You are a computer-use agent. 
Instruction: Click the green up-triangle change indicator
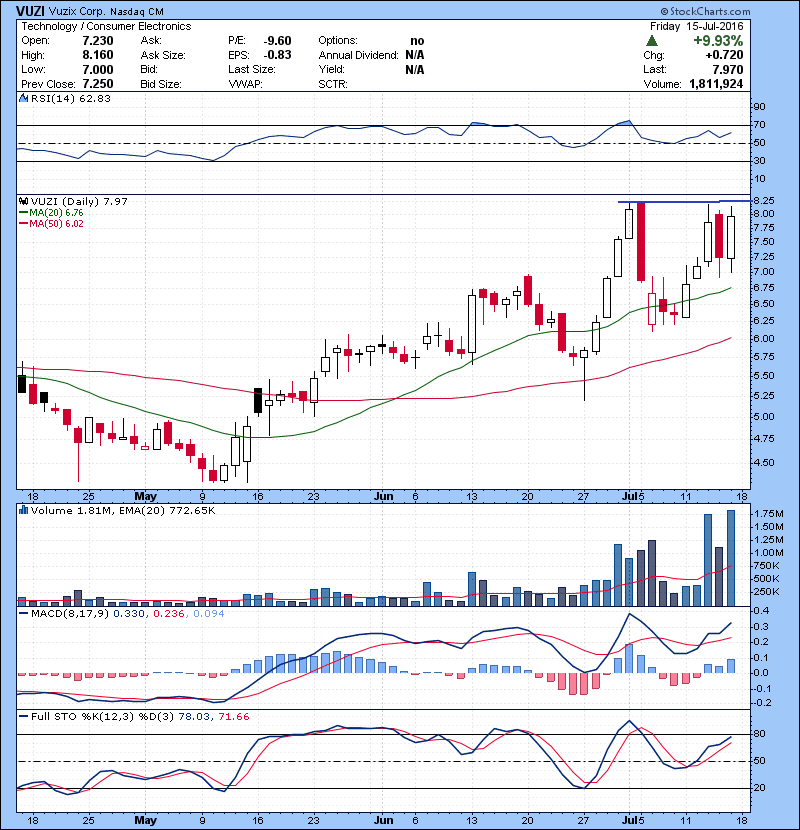pyautogui.click(x=652, y=41)
